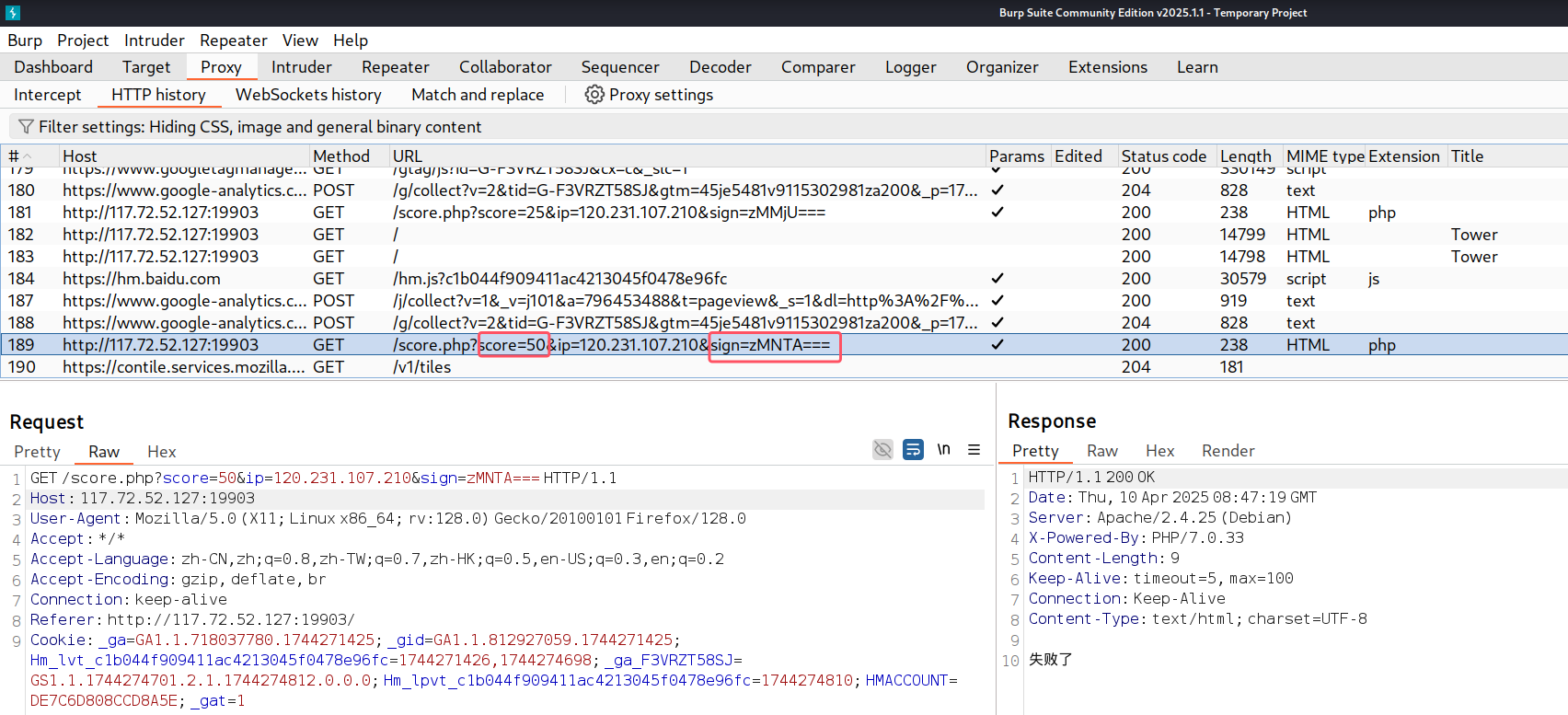Switch Response view to Hex

(1160, 451)
